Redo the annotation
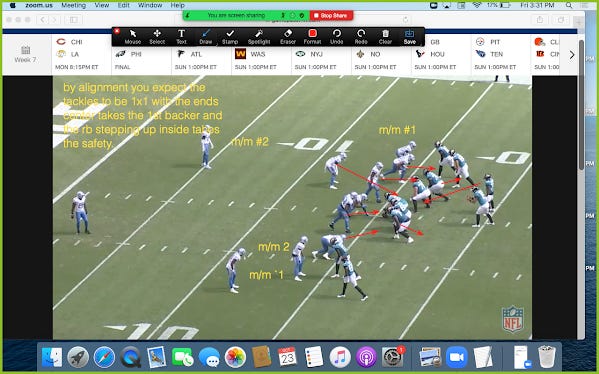599x374 pixels. (x=361, y=37)
